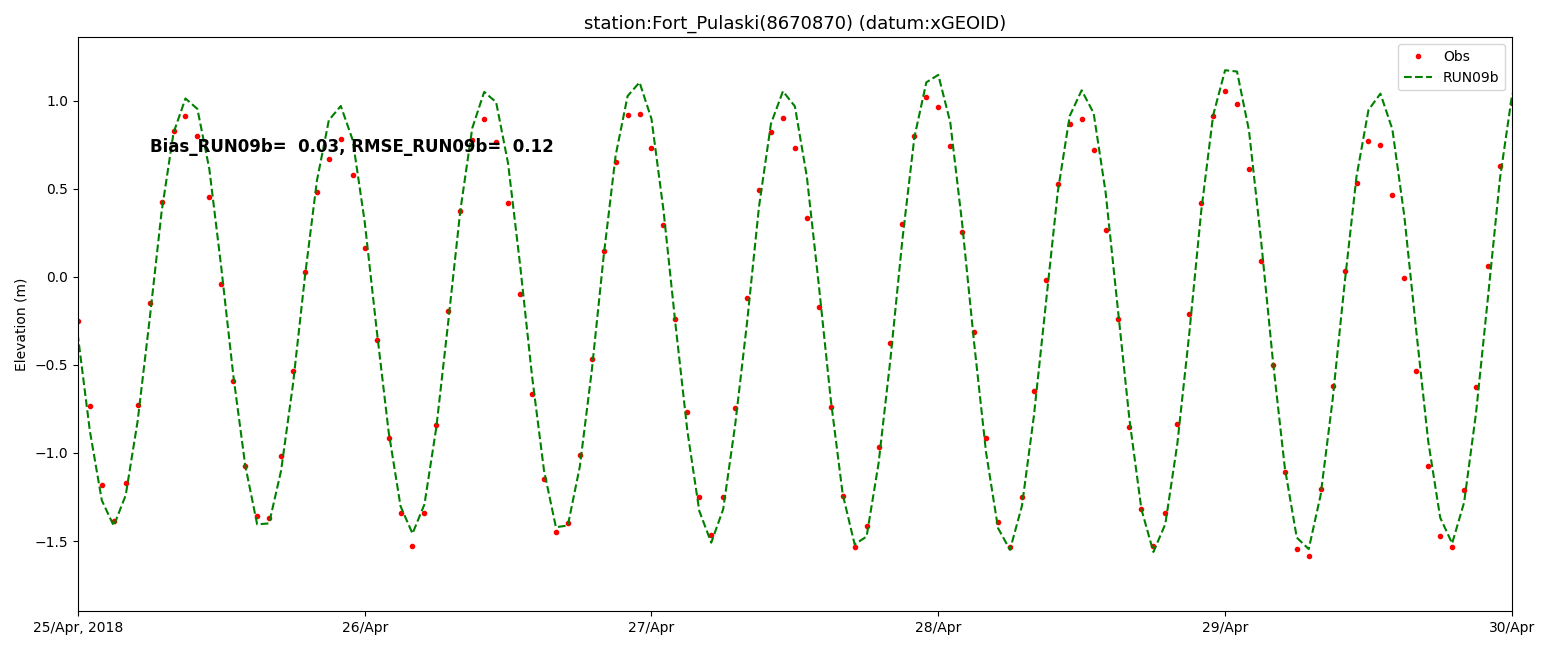This screenshot has height=650, width=1550.
Task: Click the first red observation point at 25/Apr
Action: (x=79, y=321)
